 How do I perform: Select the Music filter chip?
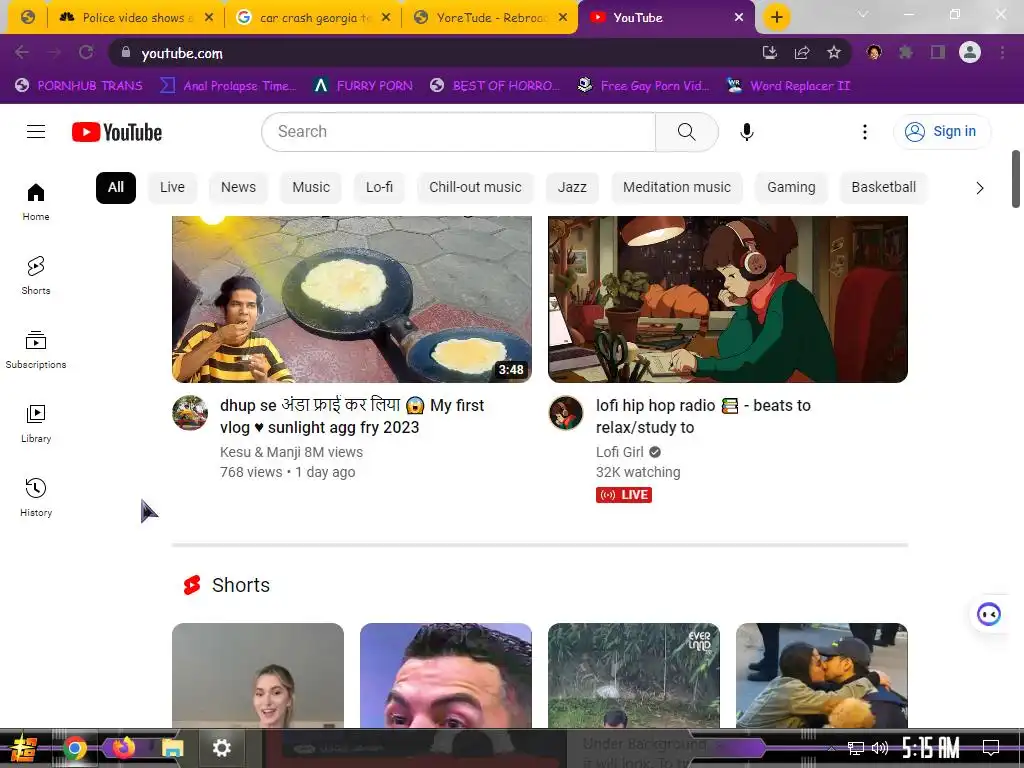[311, 187]
